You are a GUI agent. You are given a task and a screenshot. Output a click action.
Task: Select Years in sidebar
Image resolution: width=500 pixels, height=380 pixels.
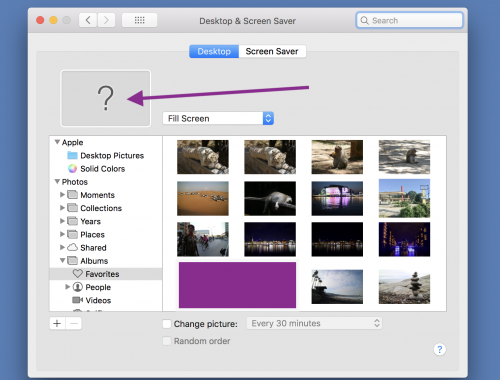click(90, 221)
